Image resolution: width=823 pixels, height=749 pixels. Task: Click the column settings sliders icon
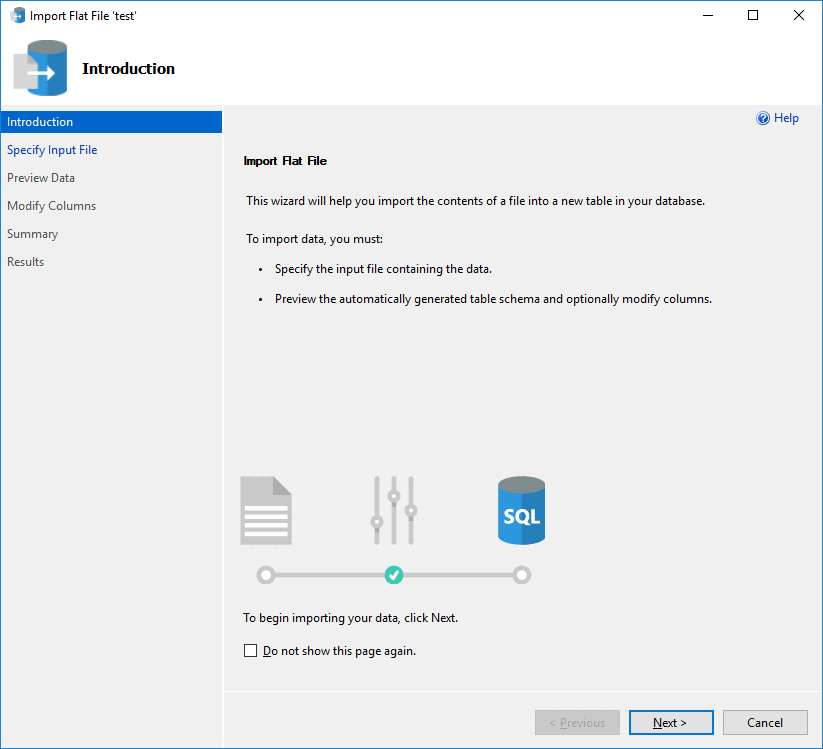click(x=393, y=510)
